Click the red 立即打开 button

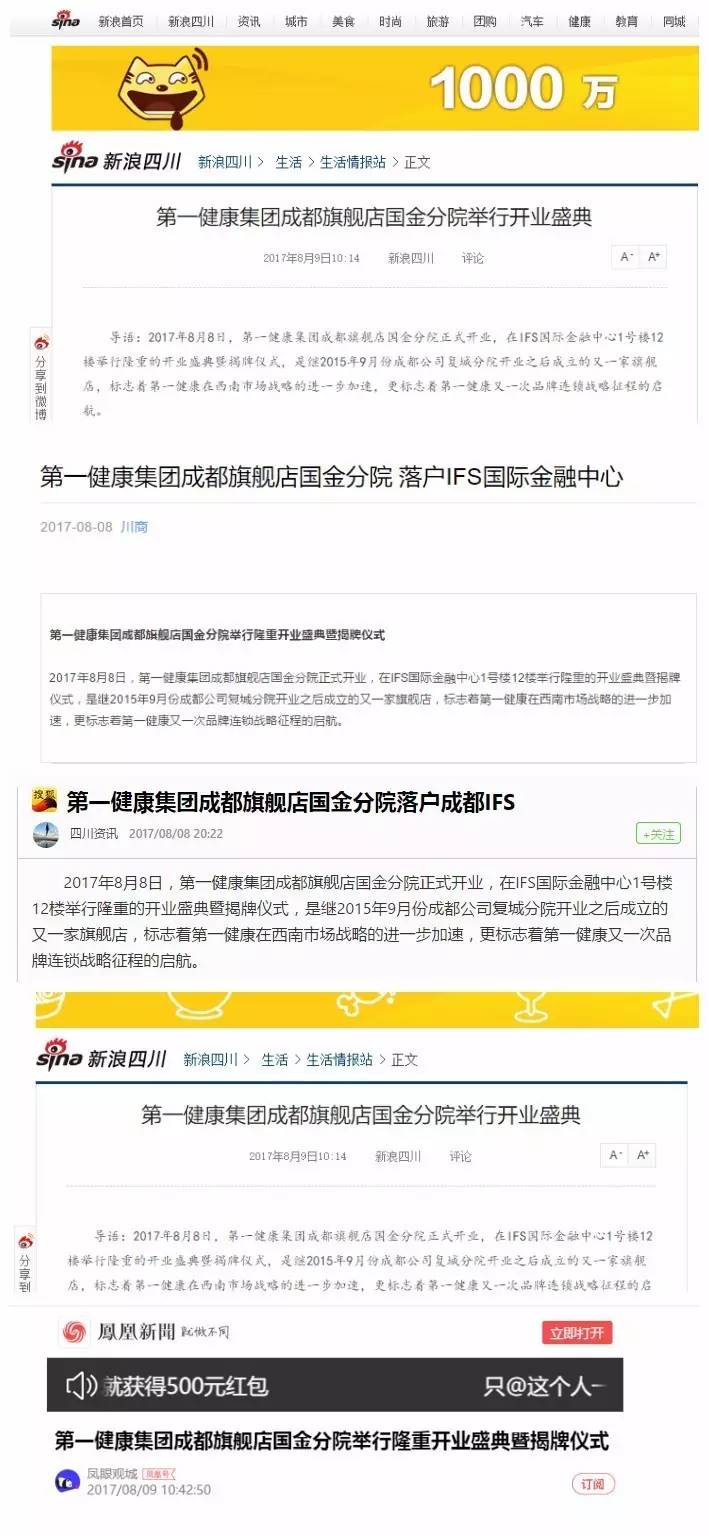pyautogui.click(x=577, y=1332)
